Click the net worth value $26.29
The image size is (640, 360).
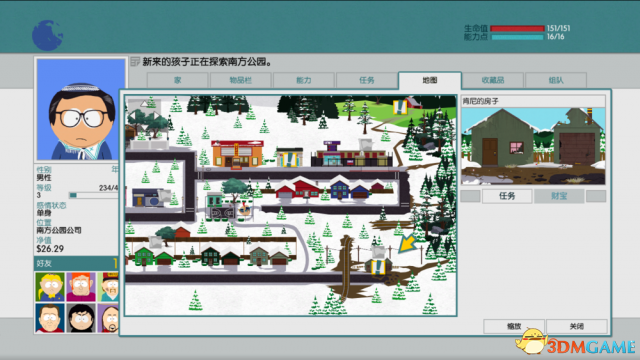click(50, 249)
